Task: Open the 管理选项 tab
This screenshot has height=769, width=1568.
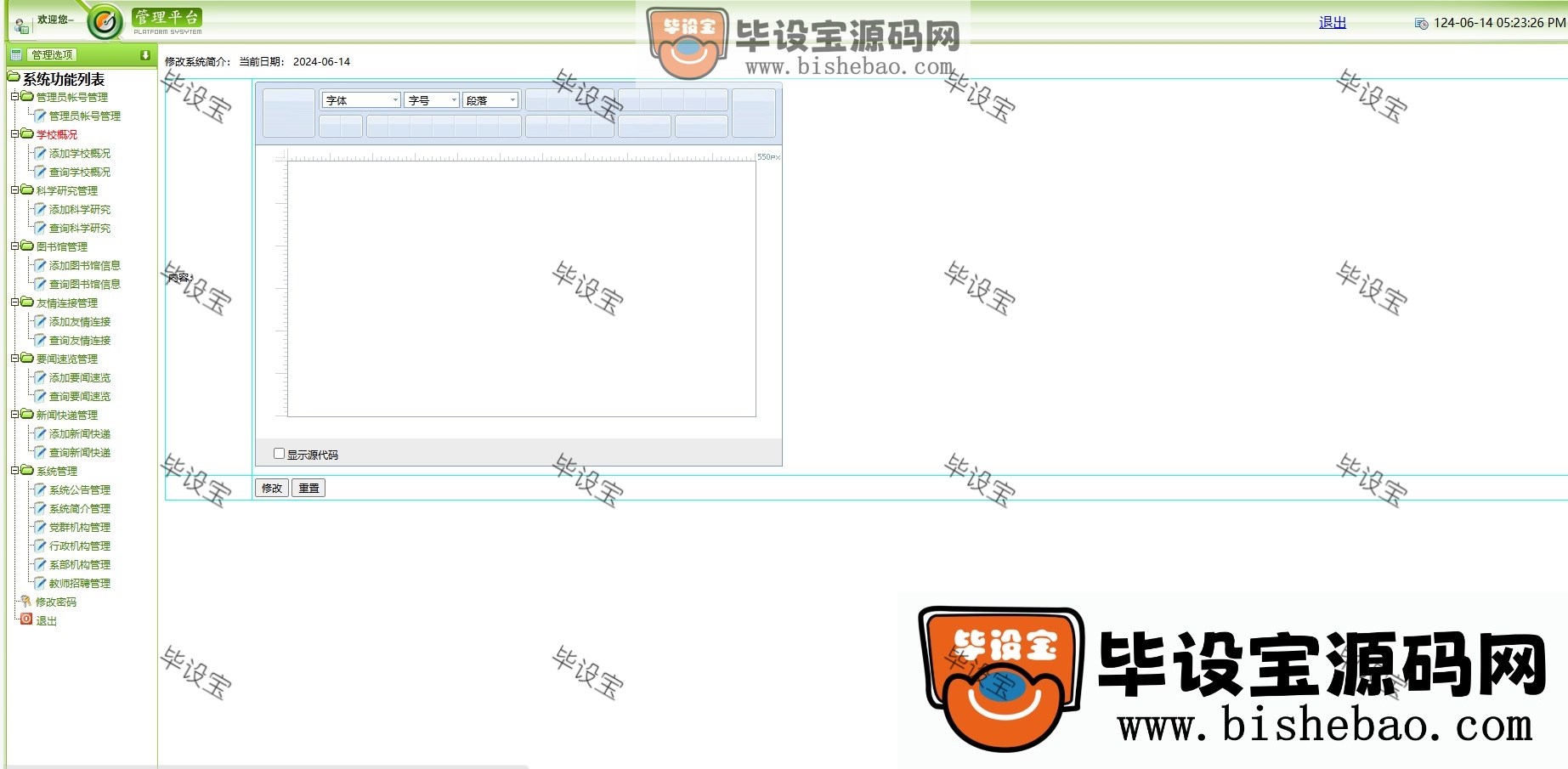Action: tap(52, 54)
